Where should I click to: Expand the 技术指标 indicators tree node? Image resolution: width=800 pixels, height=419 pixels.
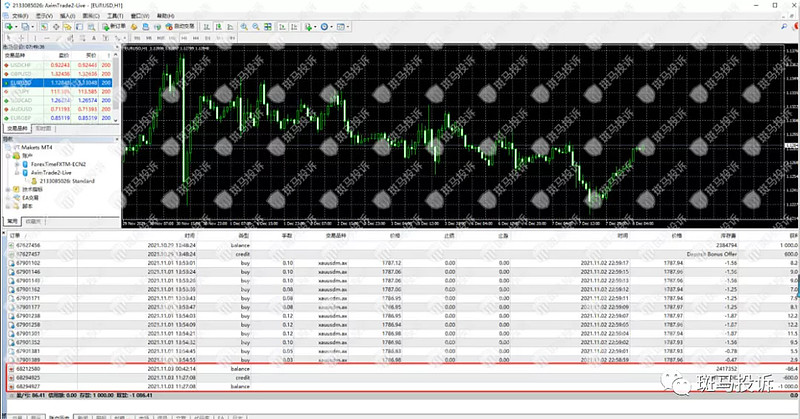(x=8, y=189)
